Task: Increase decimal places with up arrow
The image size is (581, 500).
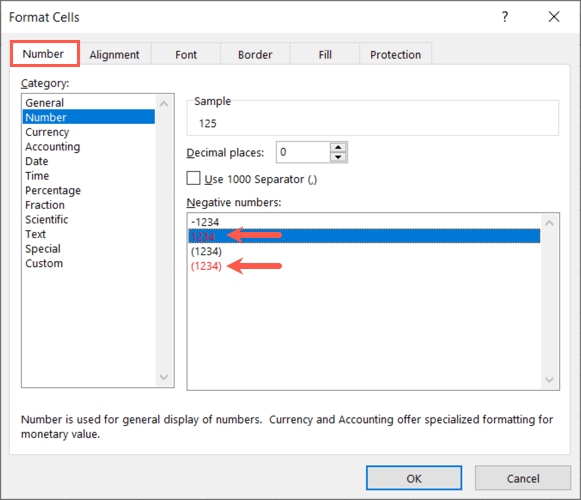Action: click(338, 147)
